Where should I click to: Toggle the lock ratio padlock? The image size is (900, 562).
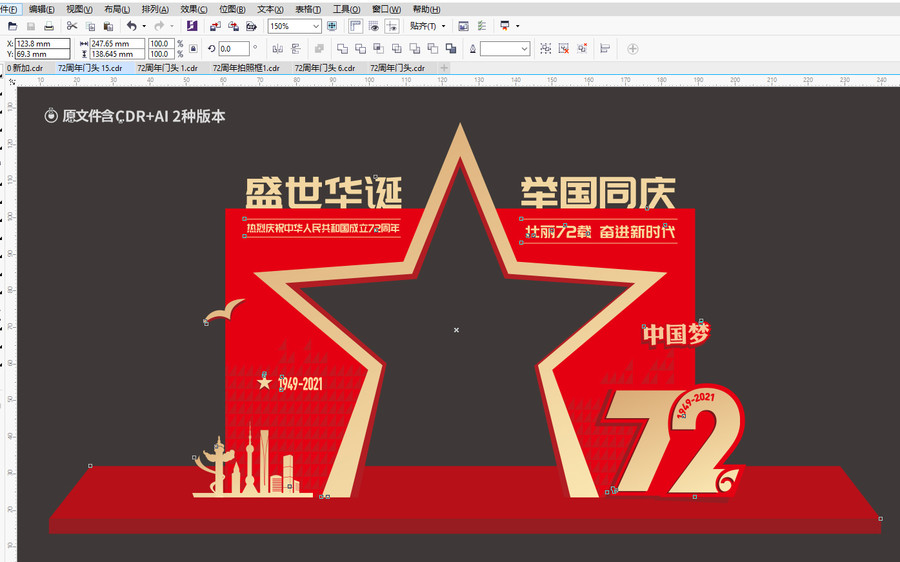pyautogui.click(x=193, y=49)
